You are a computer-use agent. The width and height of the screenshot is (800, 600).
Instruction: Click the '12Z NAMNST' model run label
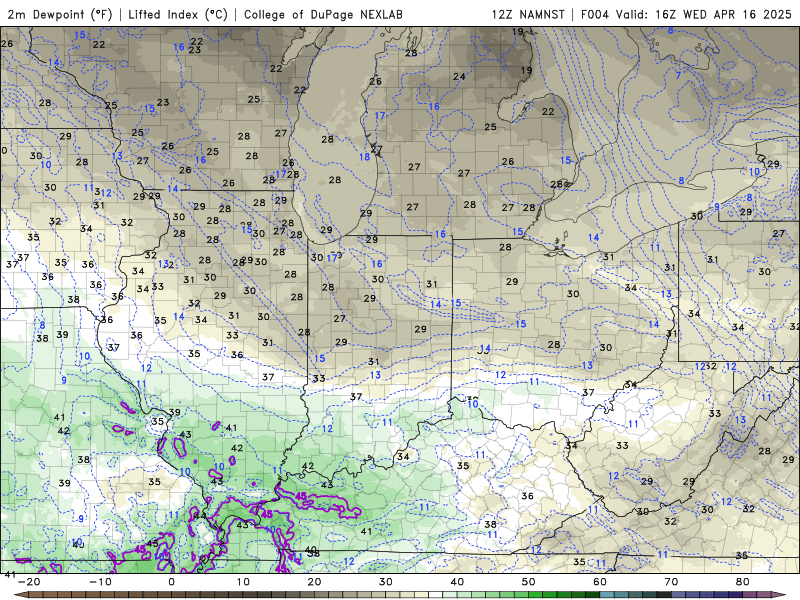pyautogui.click(x=528, y=14)
